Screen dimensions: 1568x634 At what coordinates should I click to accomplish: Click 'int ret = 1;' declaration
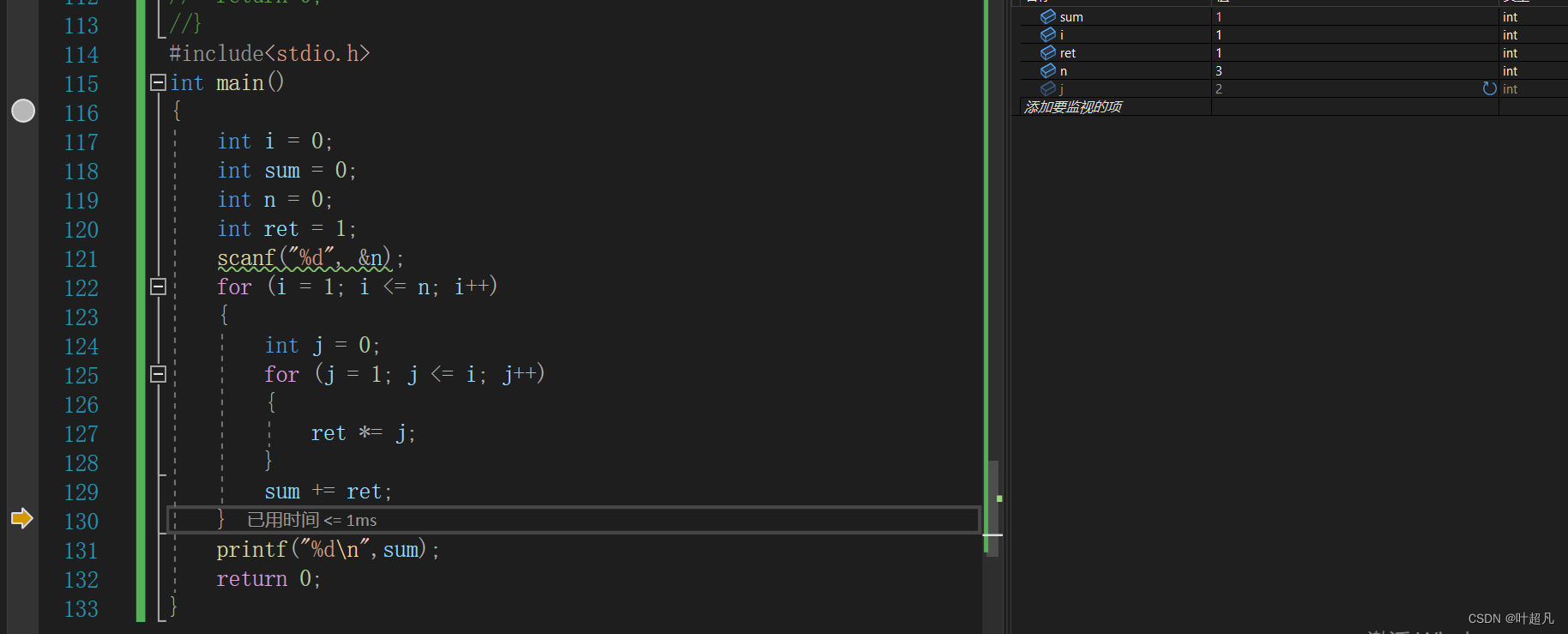[286, 229]
